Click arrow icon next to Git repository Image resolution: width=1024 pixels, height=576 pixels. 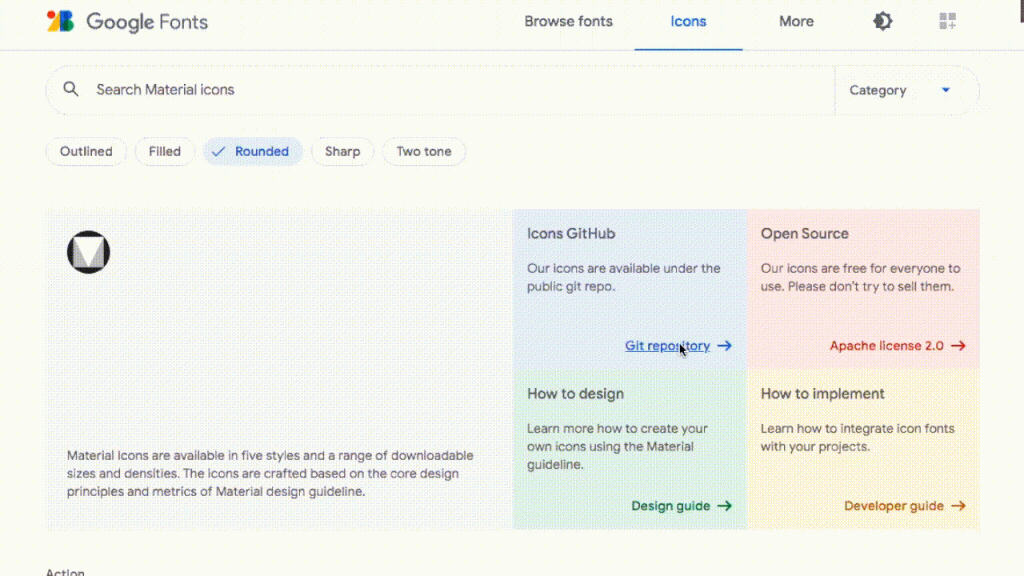pos(724,345)
